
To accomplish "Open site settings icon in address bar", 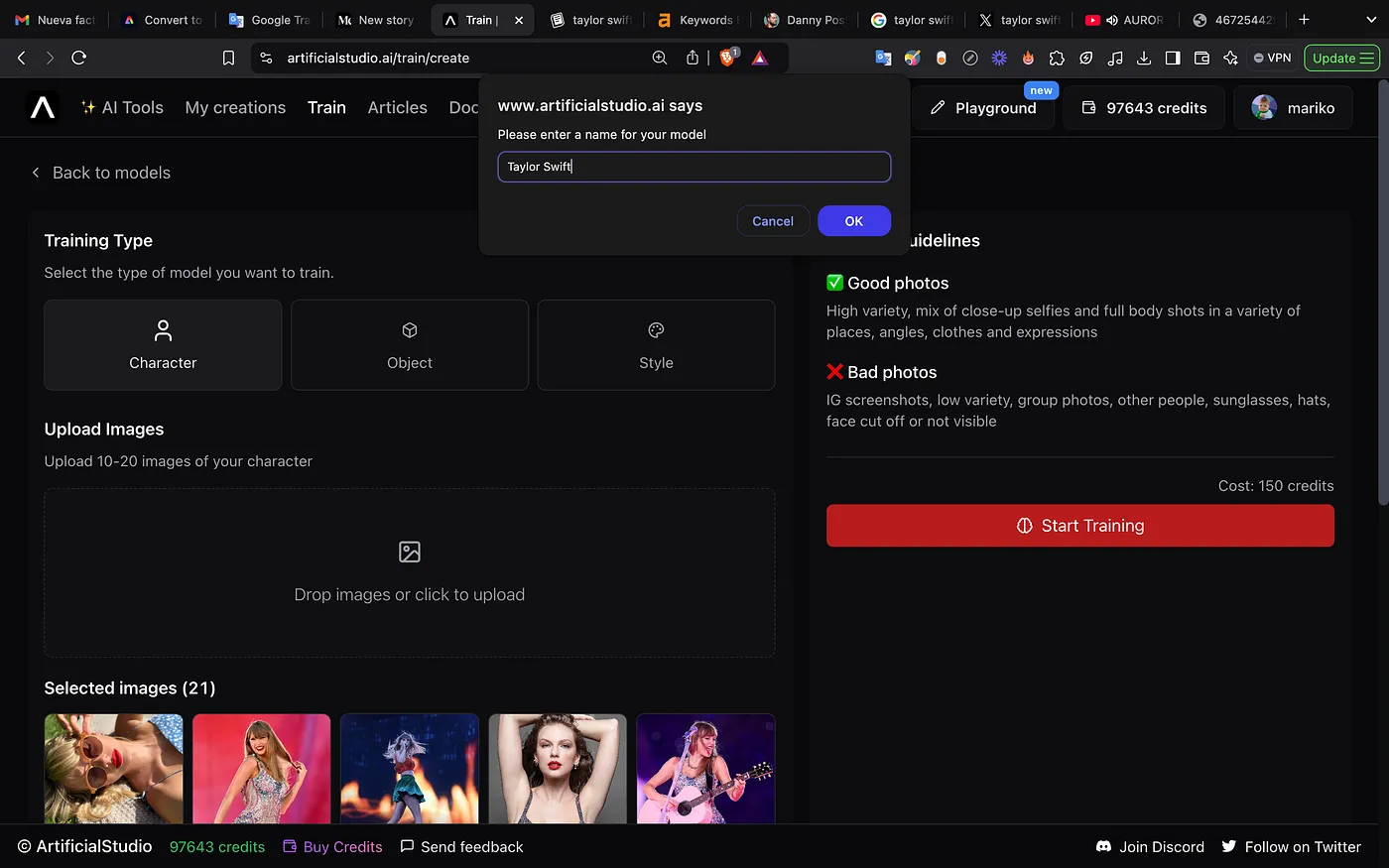I will [266, 58].
